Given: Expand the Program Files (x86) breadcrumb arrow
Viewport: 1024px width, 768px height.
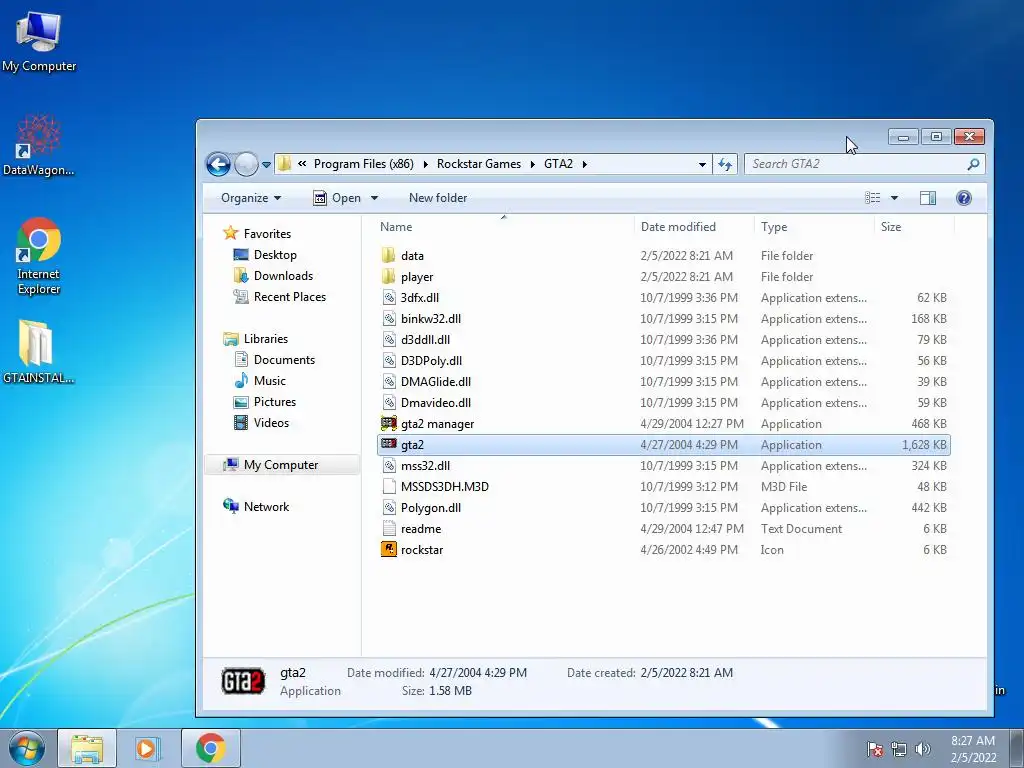Looking at the screenshot, I should [x=425, y=164].
